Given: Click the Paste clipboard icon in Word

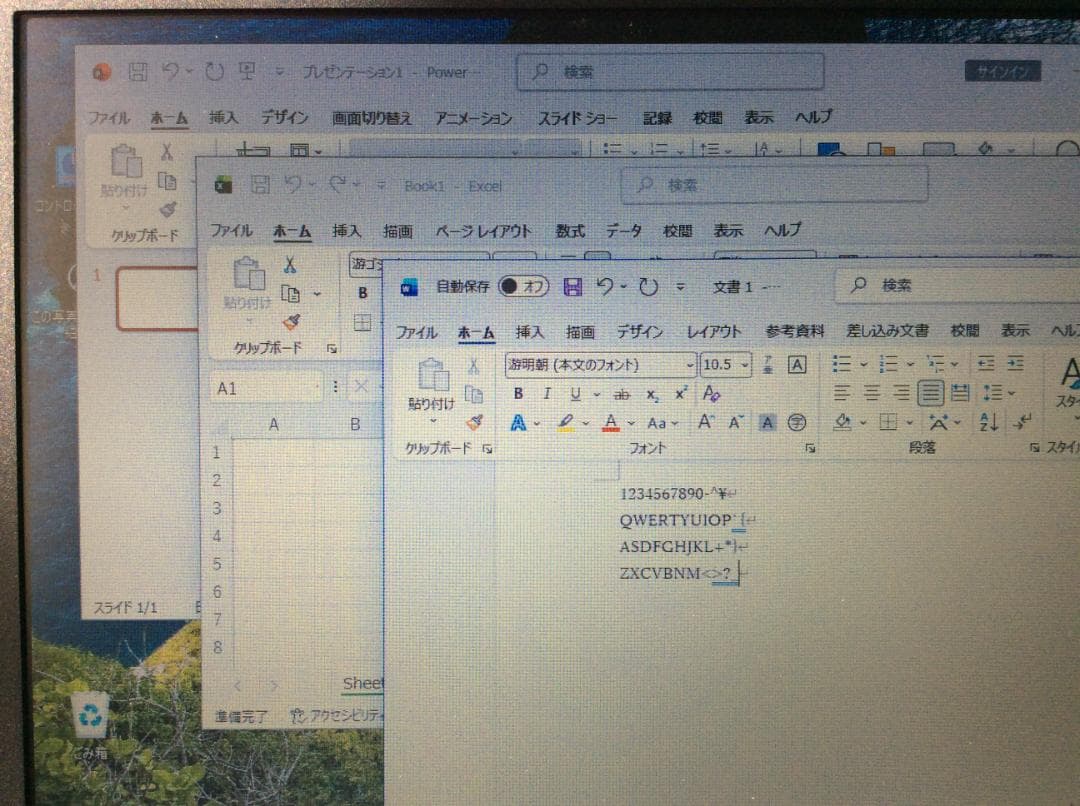Looking at the screenshot, I should coord(433,375).
